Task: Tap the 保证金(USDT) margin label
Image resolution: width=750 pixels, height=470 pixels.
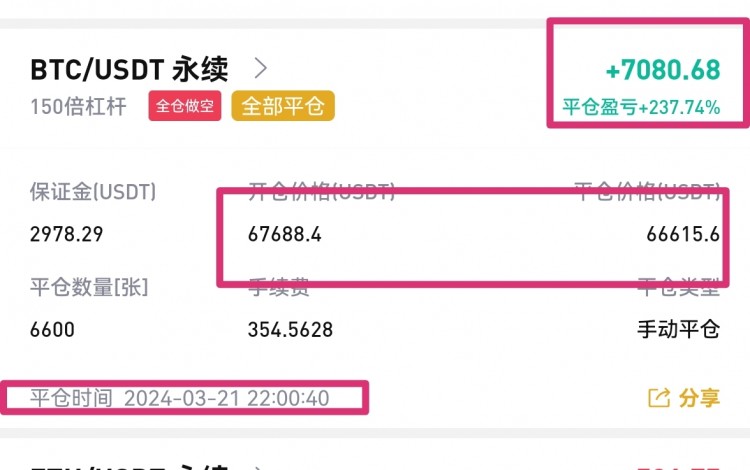Action: pos(93,192)
